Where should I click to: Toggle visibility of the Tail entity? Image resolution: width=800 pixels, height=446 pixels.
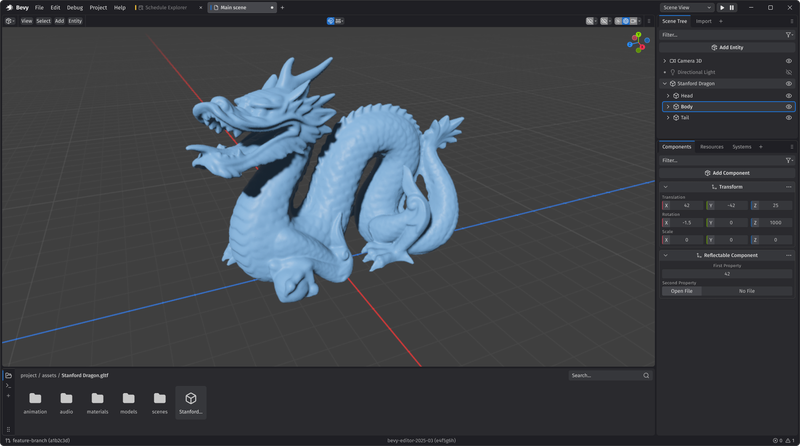tap(789, 118)
